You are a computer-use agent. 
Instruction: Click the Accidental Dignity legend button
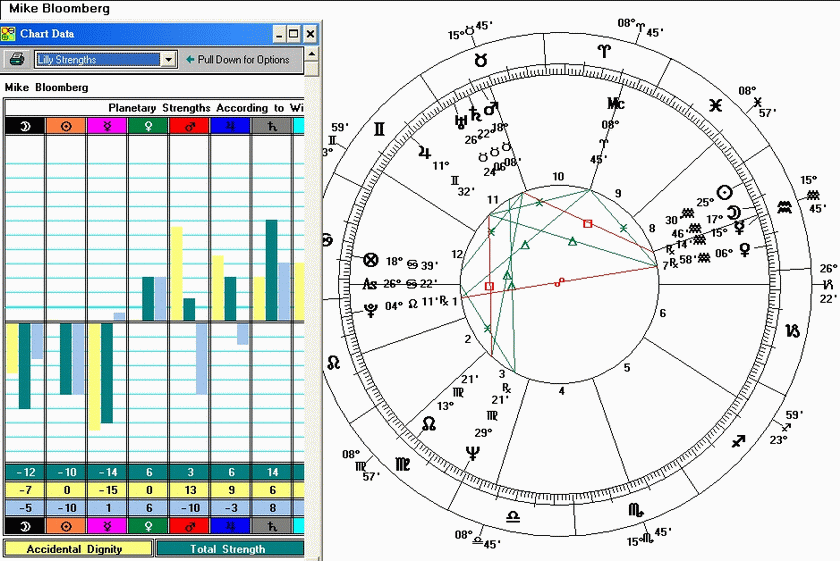(78, 548)
